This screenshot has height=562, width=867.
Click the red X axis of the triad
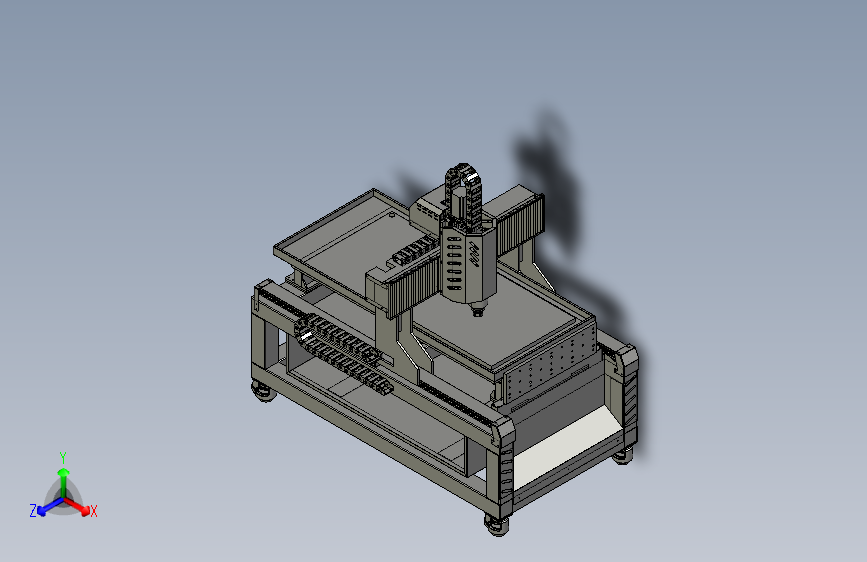pyautogui.click(x=77, y=506)
